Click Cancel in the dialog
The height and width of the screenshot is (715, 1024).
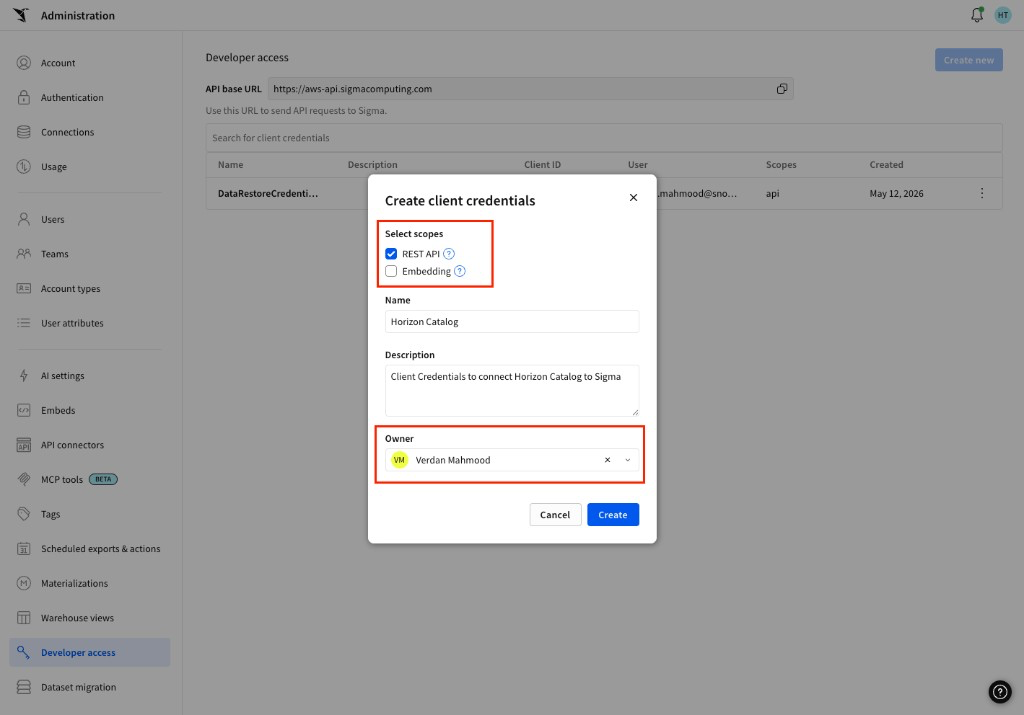pyautogui.click(x=555, y=515)
